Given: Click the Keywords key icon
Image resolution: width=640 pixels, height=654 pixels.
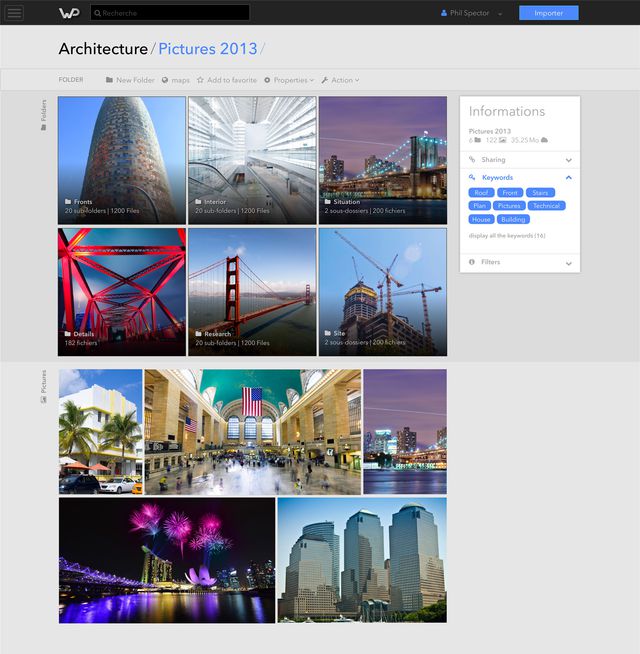Looking at the screenshot, I should coord(472,177).
